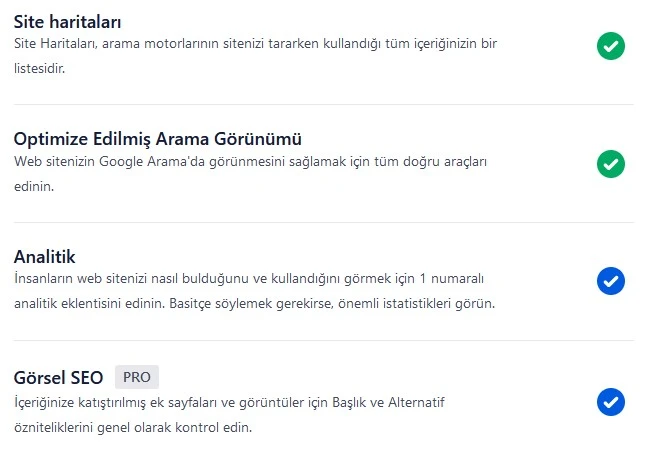Viewport: 647px width, 460px height.
Task: Click the Analitik description paragraph
Action: point(255,291)
